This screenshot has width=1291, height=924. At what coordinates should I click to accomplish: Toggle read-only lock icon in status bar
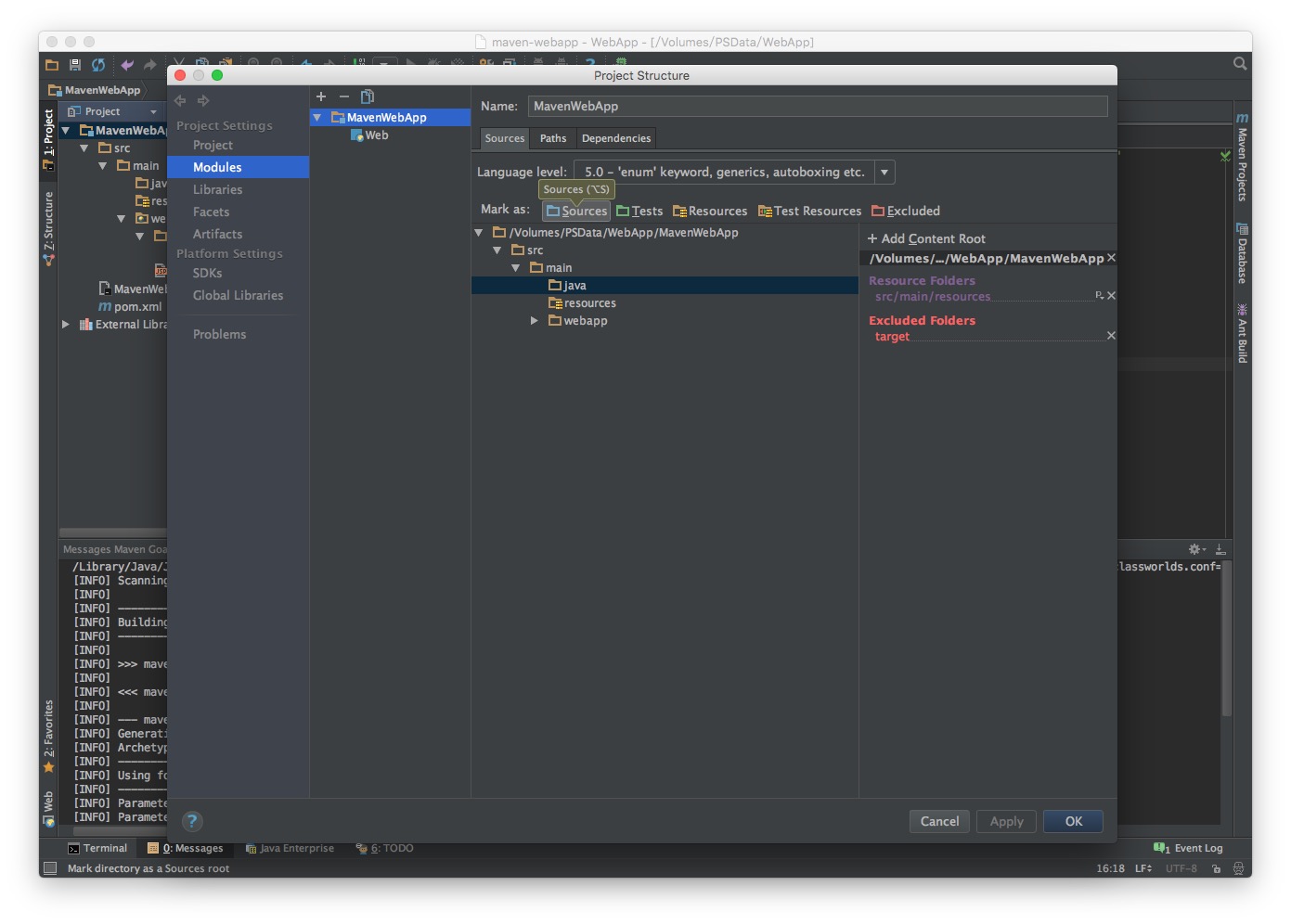click(1216, 868)
